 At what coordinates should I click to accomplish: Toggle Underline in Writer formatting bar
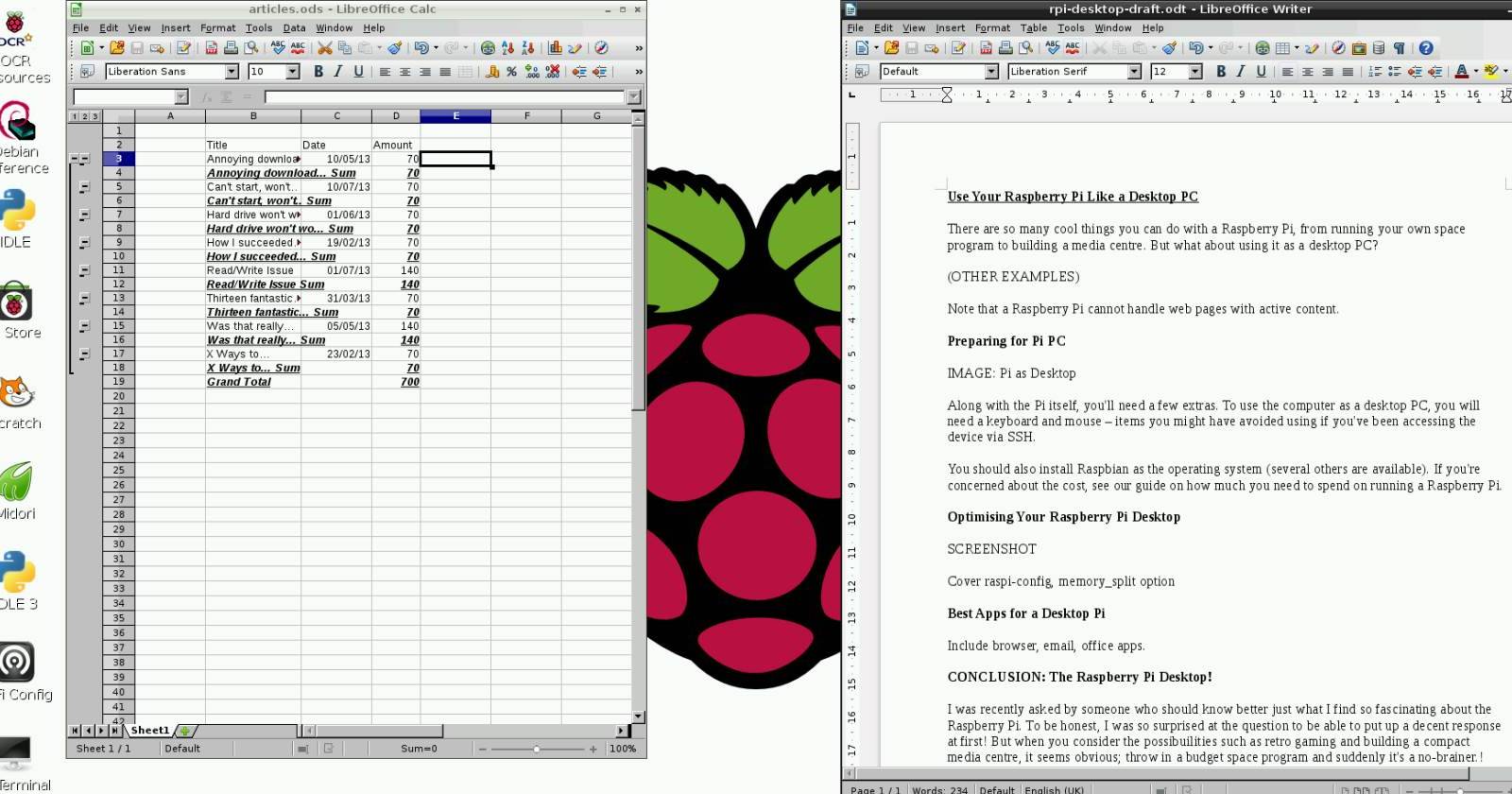point(1261,71)
